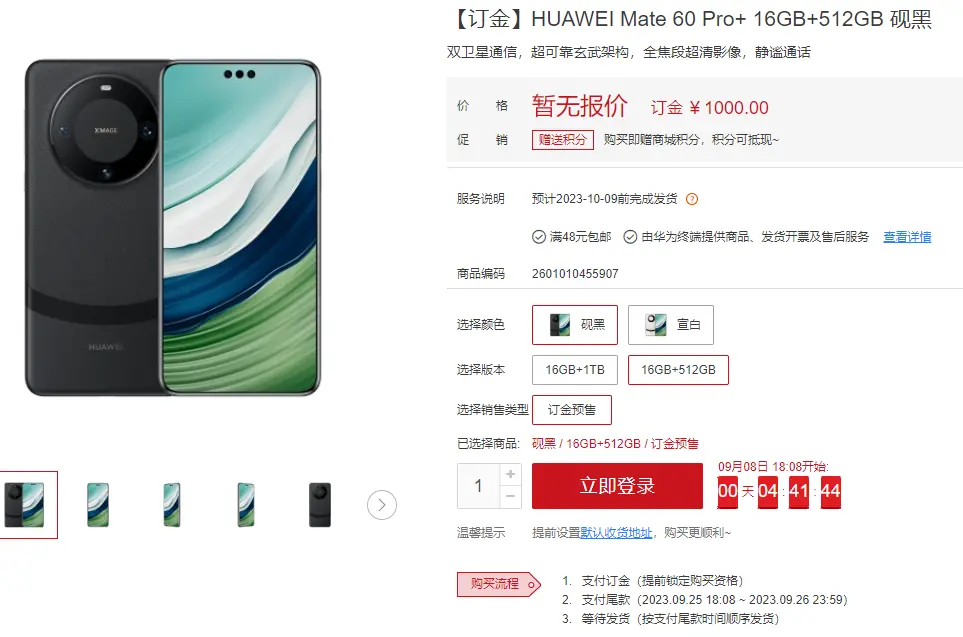Open the 查看详情 link
This screenshot has height=637, width=963.
(907, 237)
